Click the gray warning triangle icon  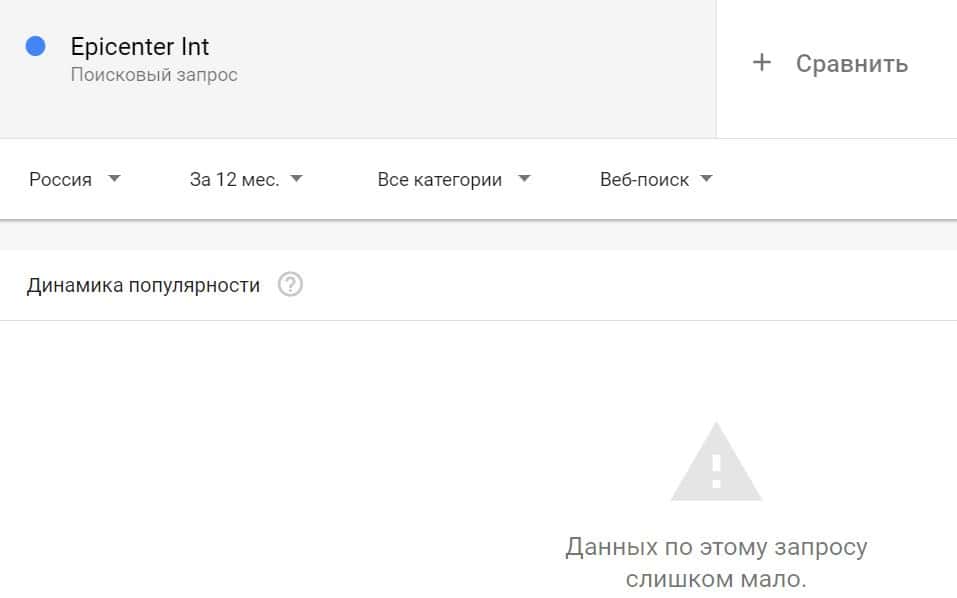click(x=716, y=462)
